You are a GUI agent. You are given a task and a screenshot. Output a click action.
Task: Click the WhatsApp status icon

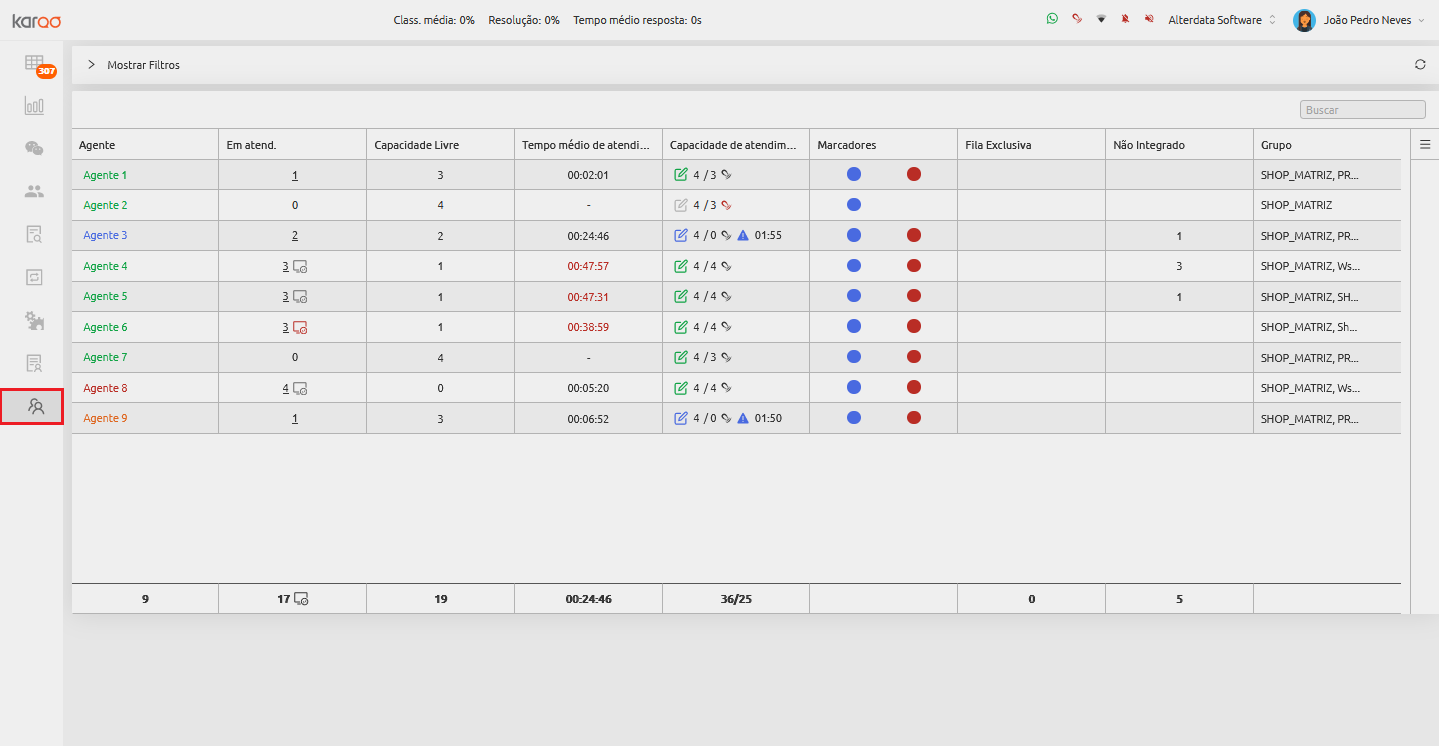point(1052,19)
